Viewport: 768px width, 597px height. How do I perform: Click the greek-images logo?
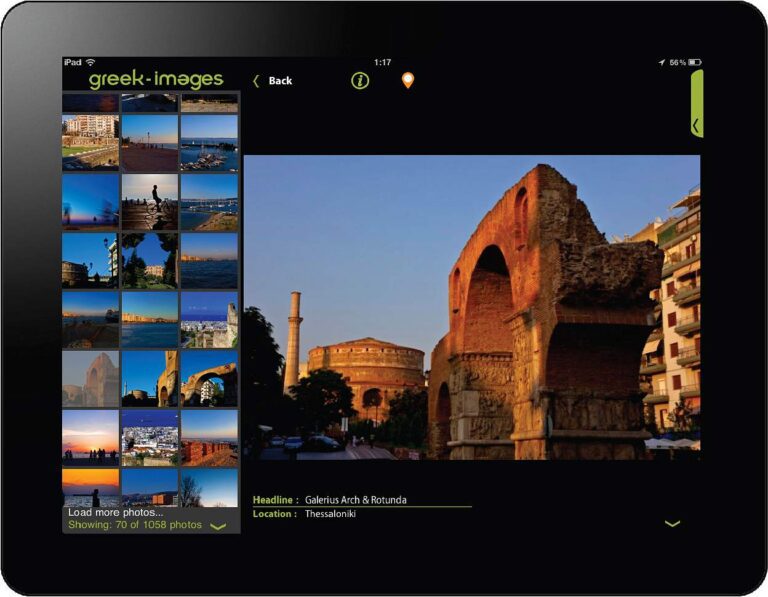[156, 80]
